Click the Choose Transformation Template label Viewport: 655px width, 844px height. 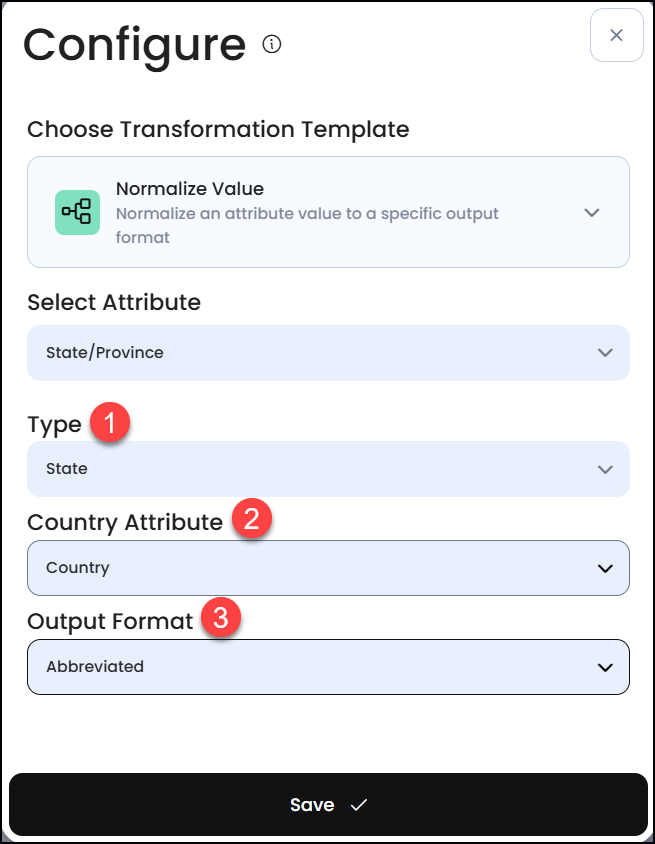pos(218,129)
